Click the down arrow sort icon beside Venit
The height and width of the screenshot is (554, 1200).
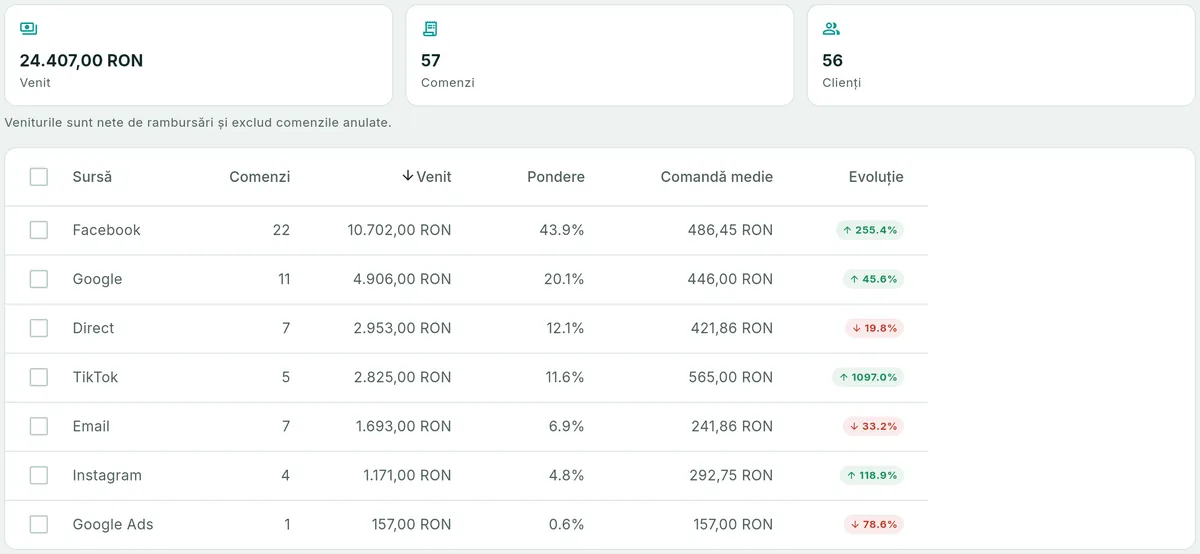(x=407, y=176)
